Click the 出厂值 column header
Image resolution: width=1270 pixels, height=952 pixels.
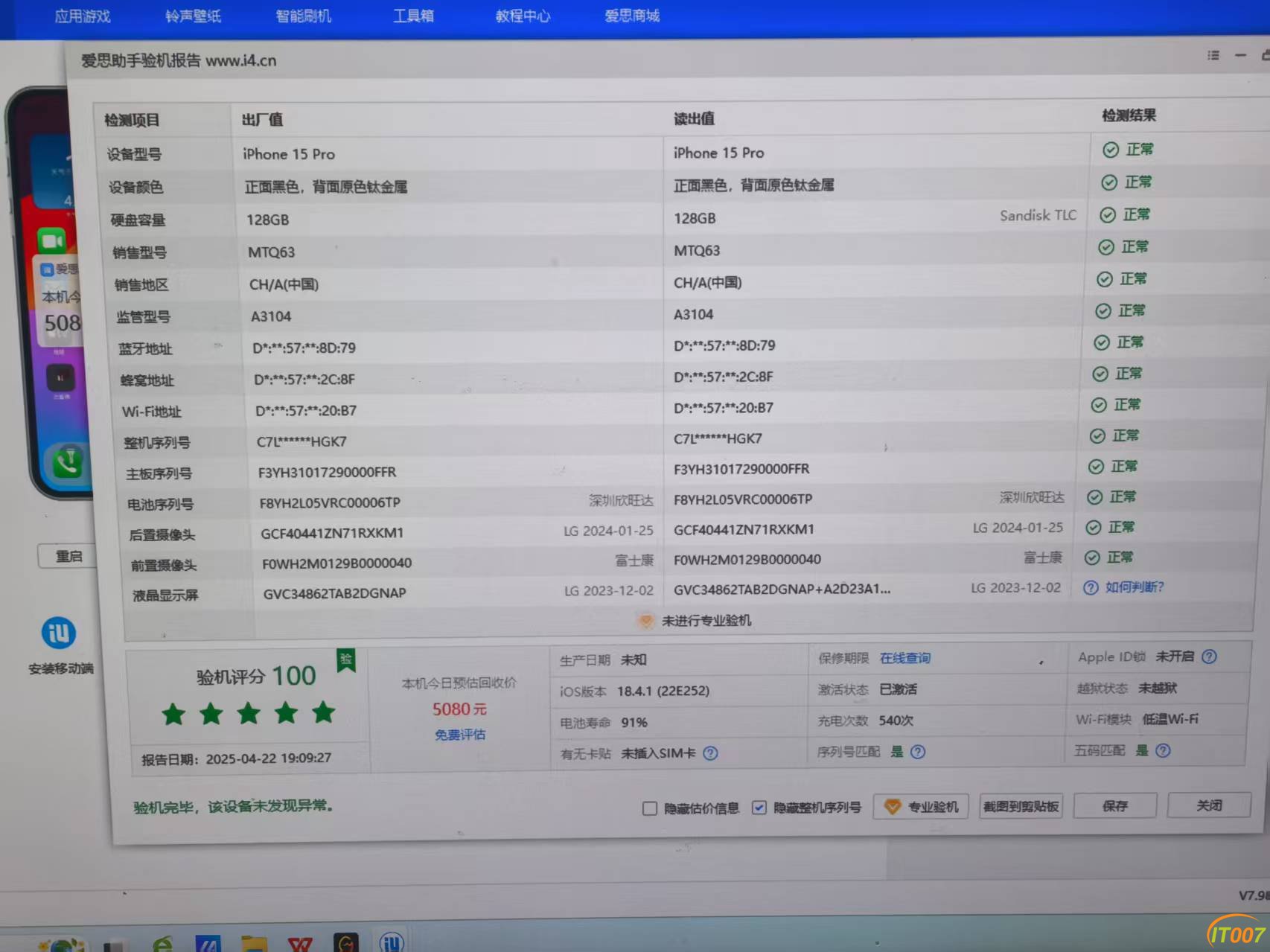point(262,120)
